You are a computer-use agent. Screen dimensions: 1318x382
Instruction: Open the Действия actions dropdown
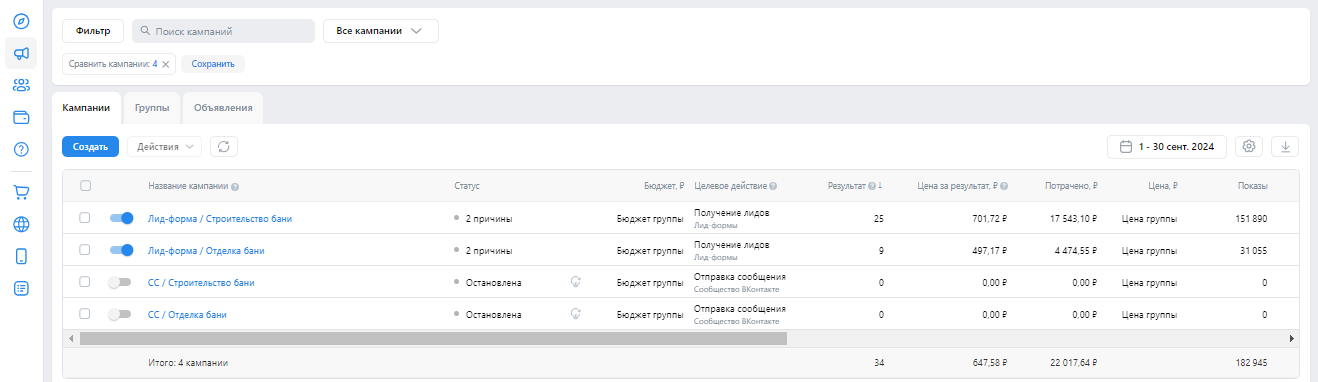(164, 147)
